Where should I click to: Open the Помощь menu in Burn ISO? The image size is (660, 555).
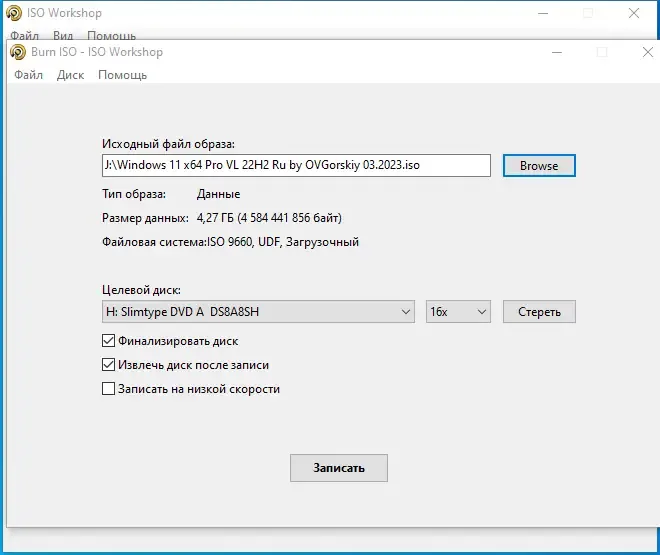[122, 75]
